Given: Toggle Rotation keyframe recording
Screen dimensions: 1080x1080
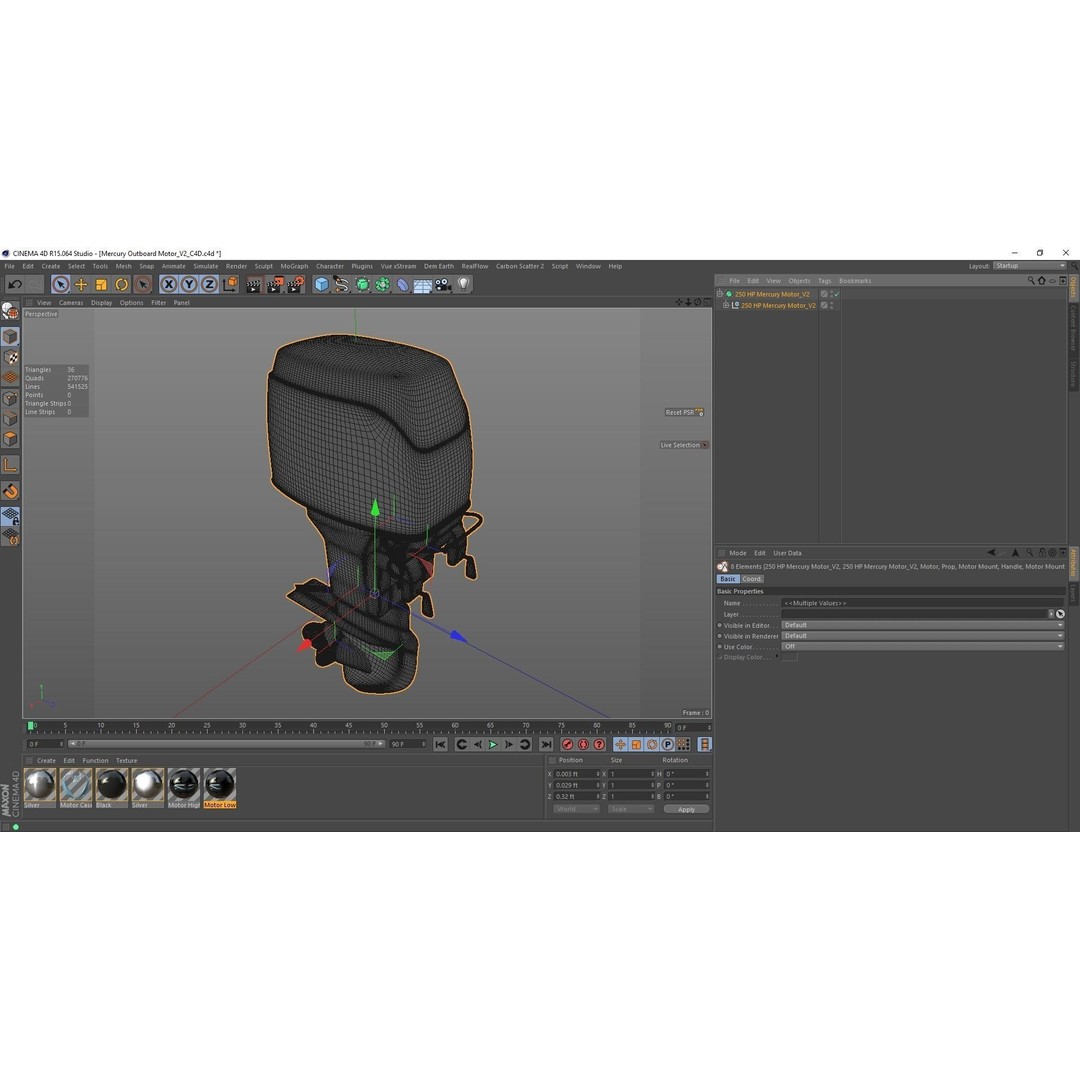Looking at the screenshot, I should [652, 745].
